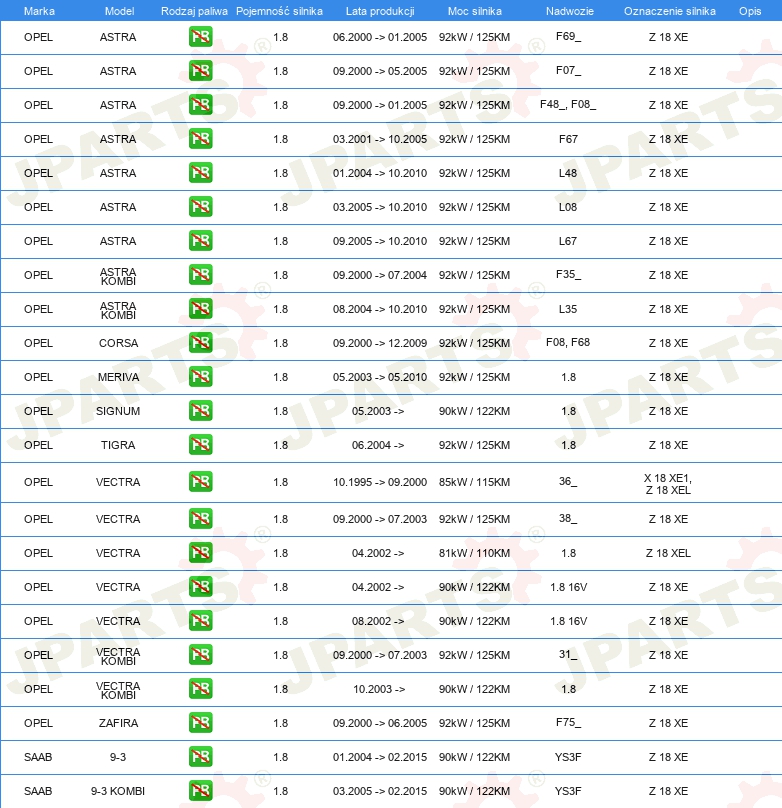The width and height of the screenshot is (782, 808).
Task: Click the fuel icon in the Vectra Kombi 31_ row
Action: tap(200, 655)
